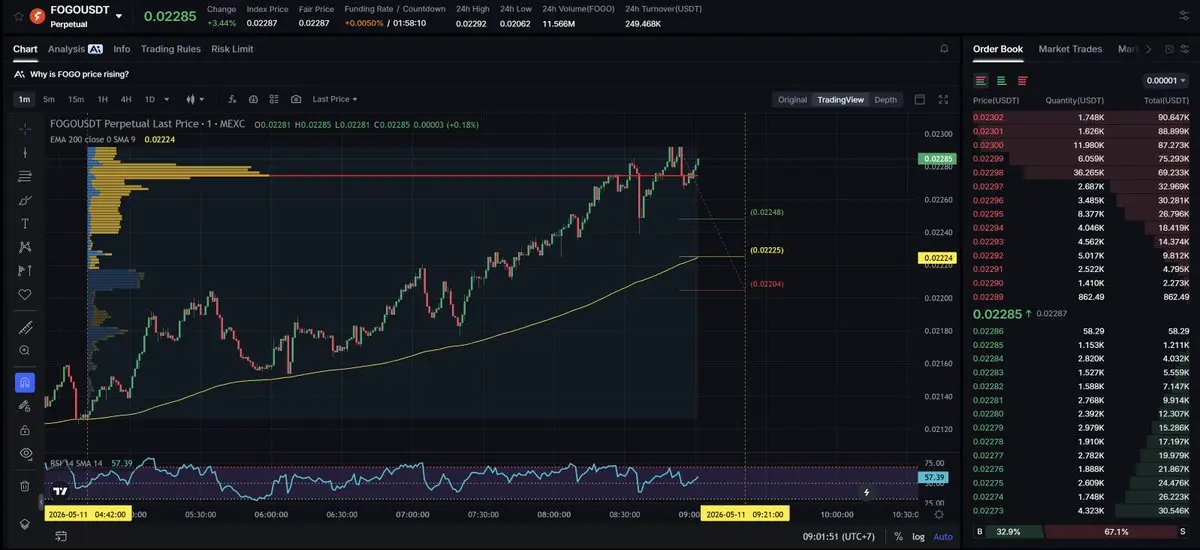Switch chart view to TradingView
1200x550 pixels.
pos(840,100)
